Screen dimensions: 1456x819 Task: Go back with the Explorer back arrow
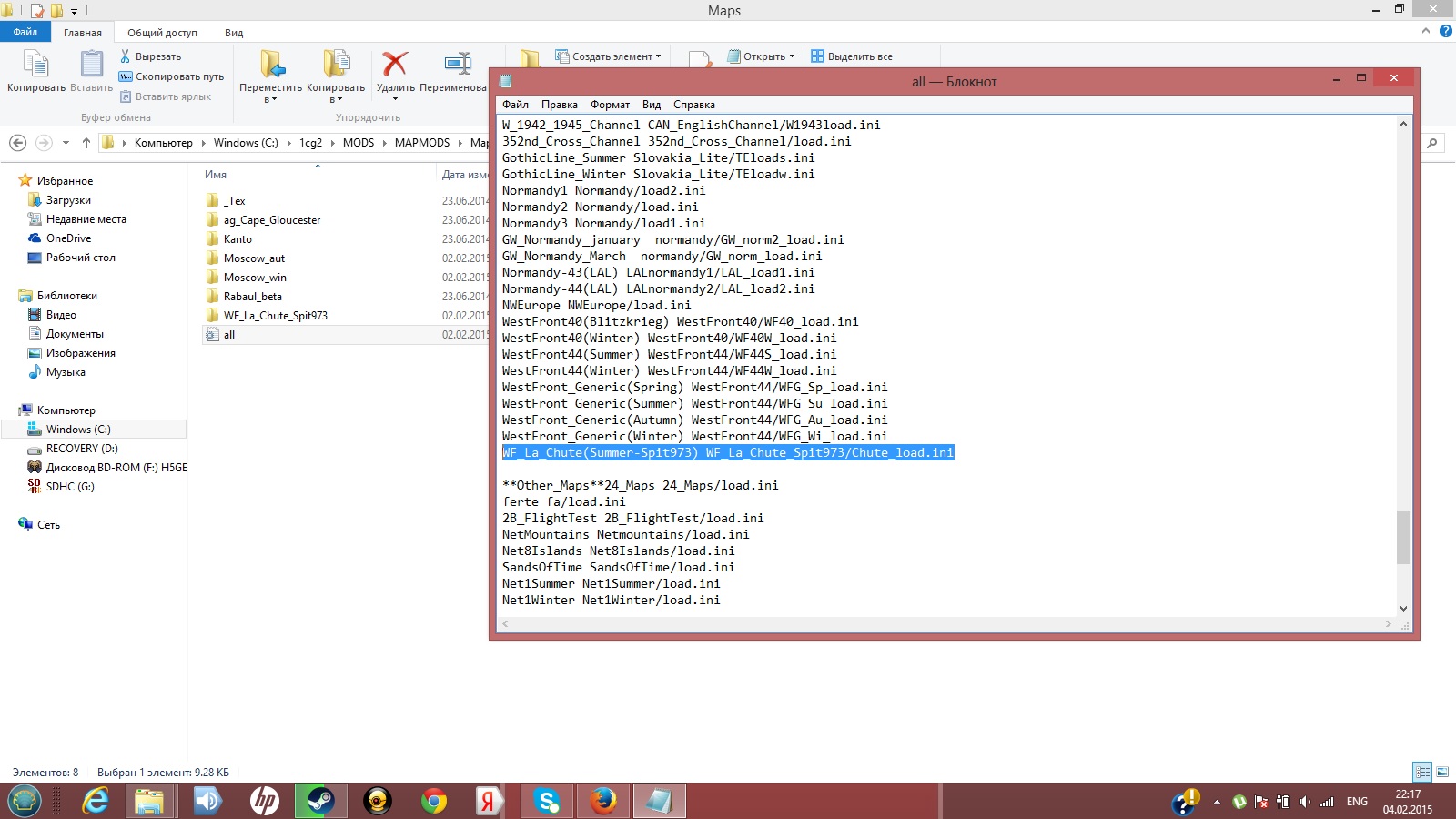coord(17,143)
